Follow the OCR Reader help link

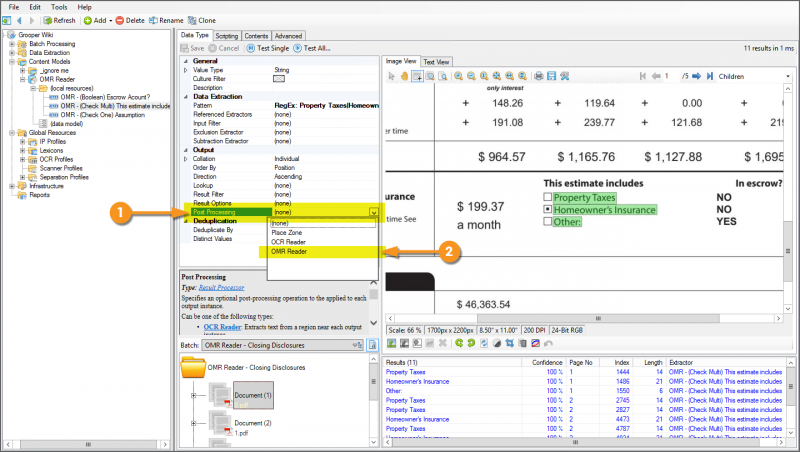pyautogui.click(x=223, y=326)
